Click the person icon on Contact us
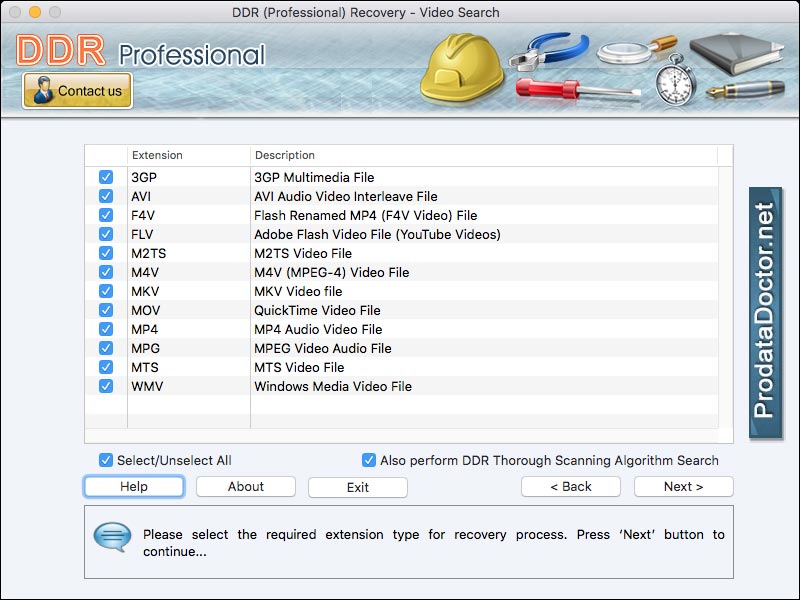The width and height of the screenshot is (800, 600). pyautogui.click(x=41, y=90)
